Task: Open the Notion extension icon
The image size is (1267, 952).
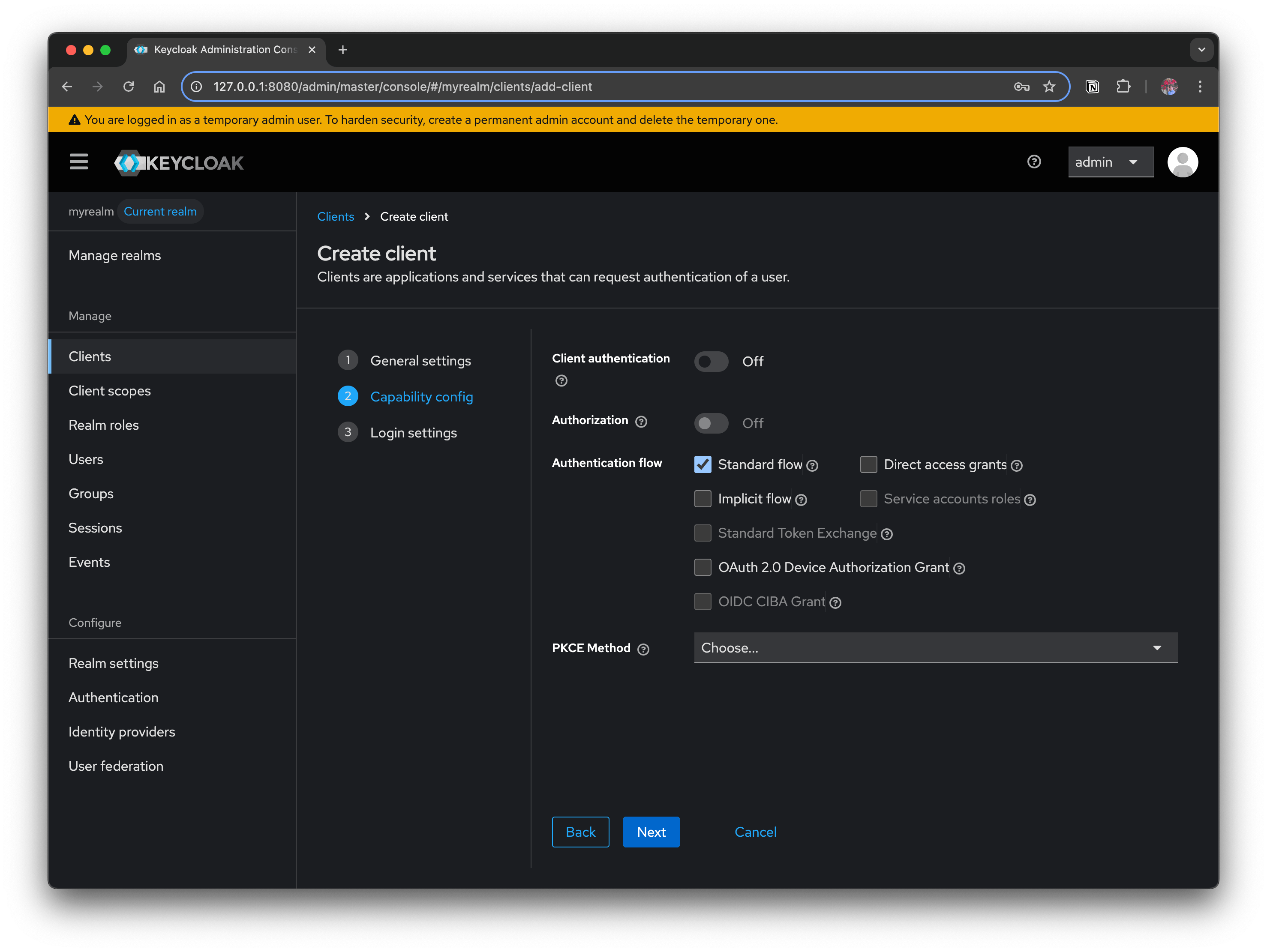Action: click(1092, 87)
